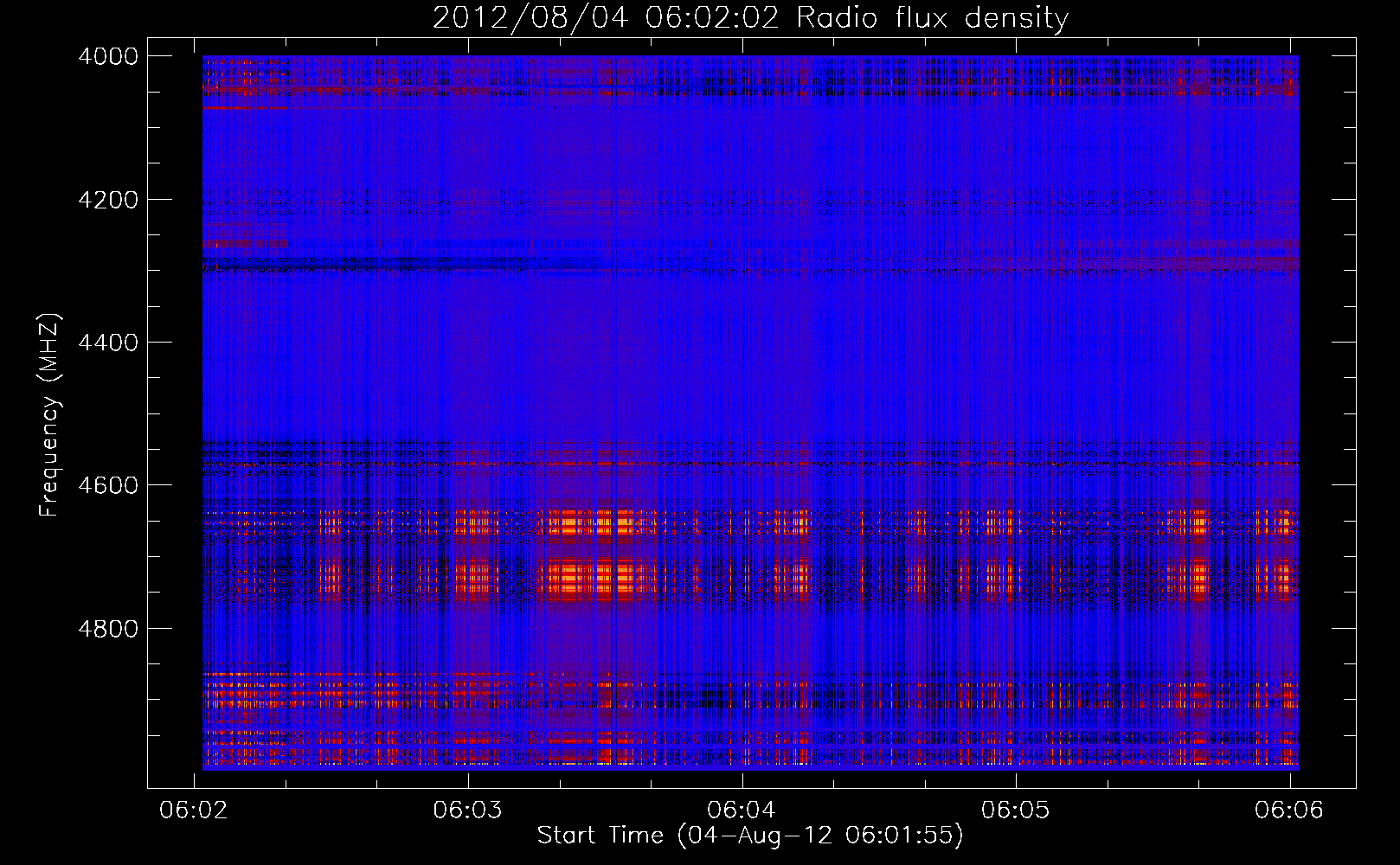This screenshot has width=1400, height=865.
Task: Click the 06:05 time axis label
Action: point(1015,810)
